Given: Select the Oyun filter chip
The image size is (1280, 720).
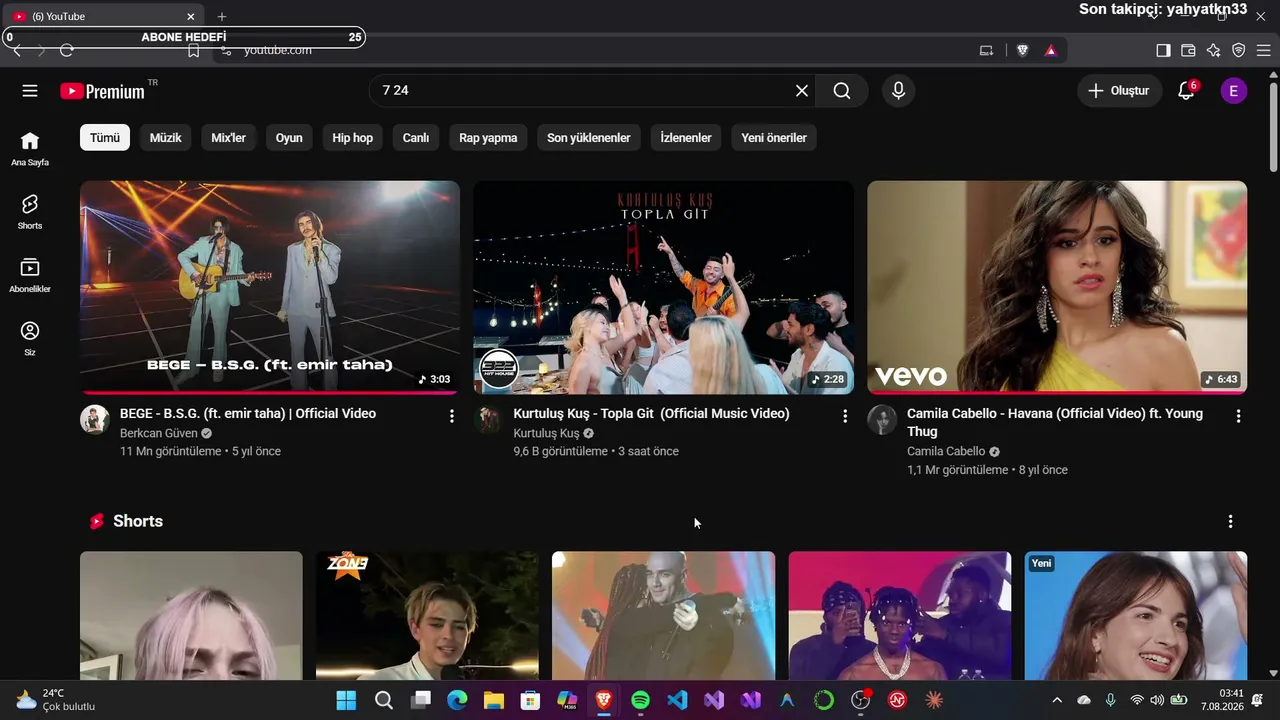Looking at the screenshot, I should pos(289,138).
